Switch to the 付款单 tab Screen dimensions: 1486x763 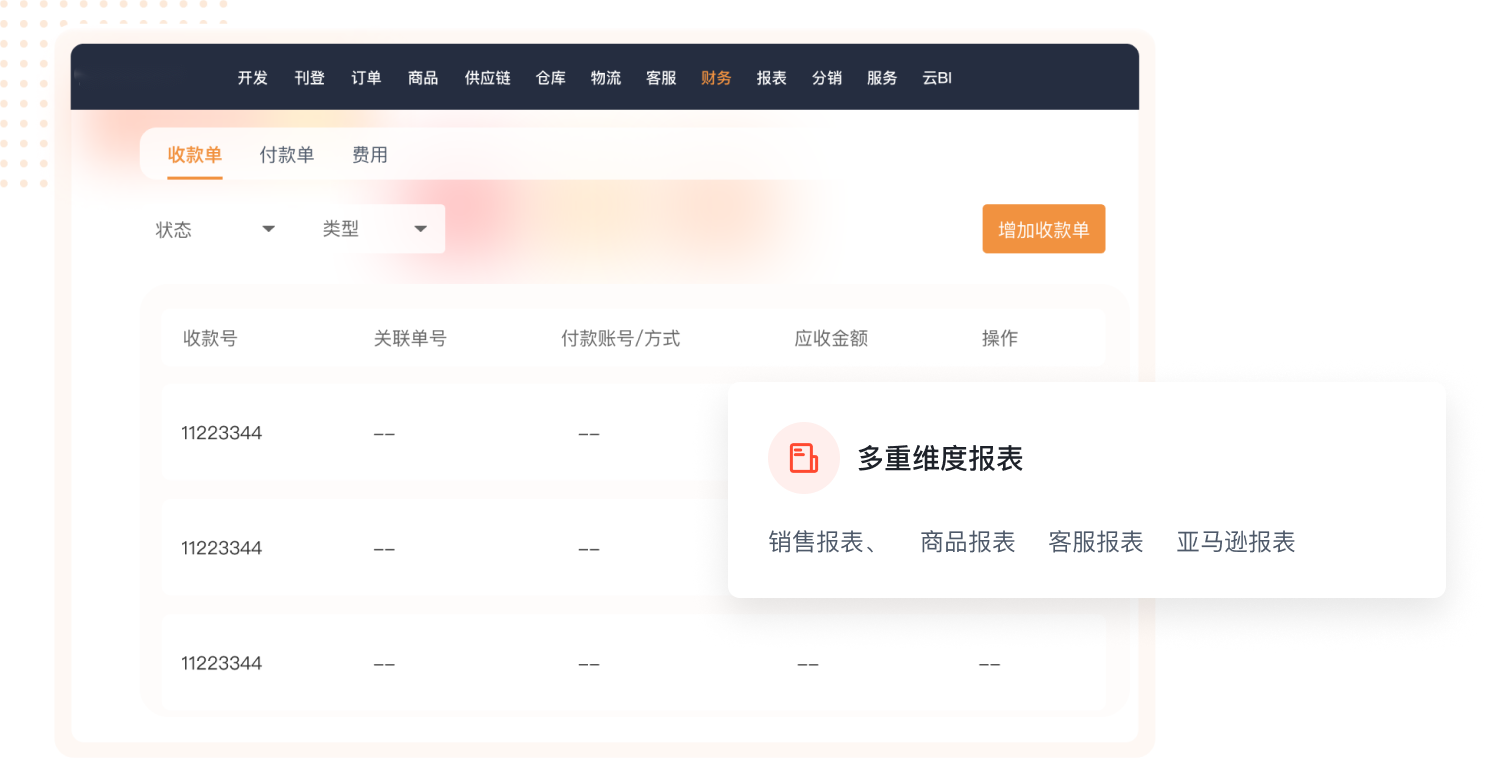click(287, 155)
